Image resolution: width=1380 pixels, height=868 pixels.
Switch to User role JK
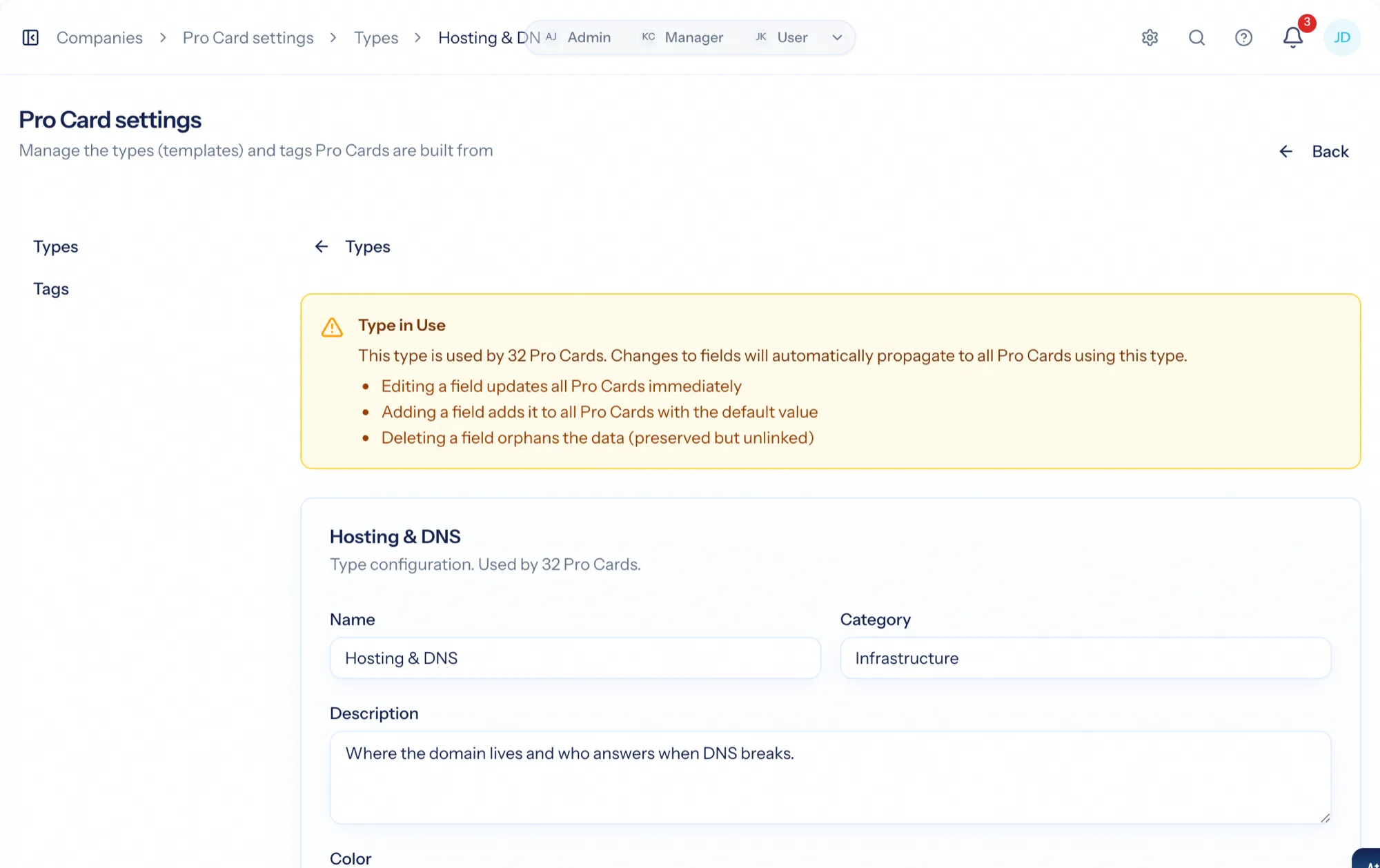click(x=782, y=37)
